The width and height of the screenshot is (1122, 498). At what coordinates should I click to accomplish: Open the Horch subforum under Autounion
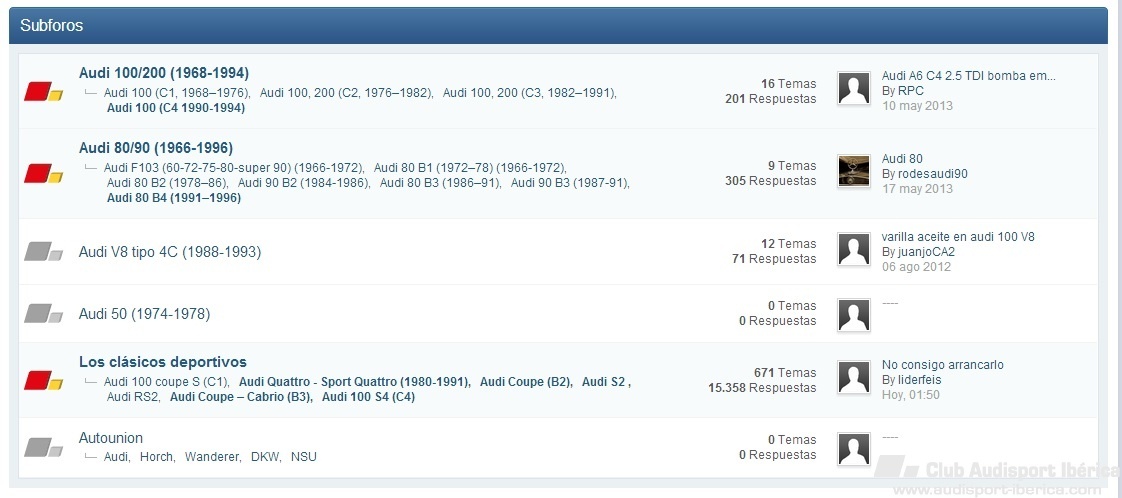[157, 456]
